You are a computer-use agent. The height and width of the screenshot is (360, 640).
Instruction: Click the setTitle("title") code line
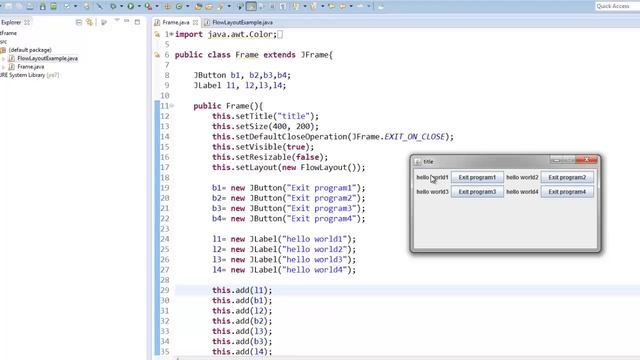click(x=265, y=116)
